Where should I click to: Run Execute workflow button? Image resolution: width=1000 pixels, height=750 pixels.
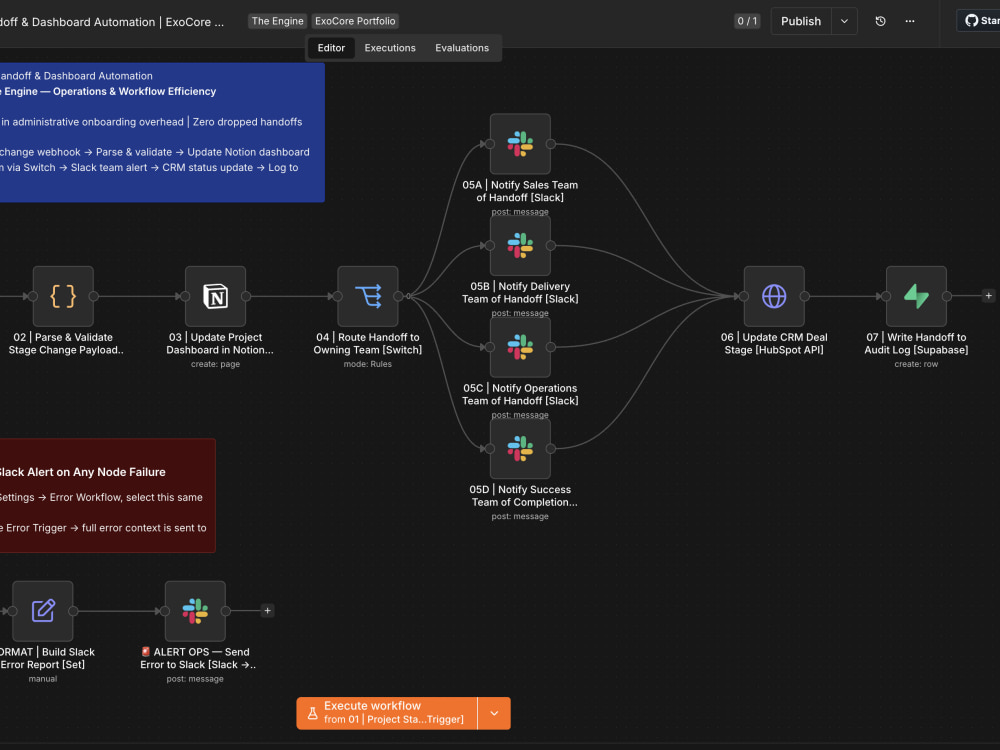387,713
